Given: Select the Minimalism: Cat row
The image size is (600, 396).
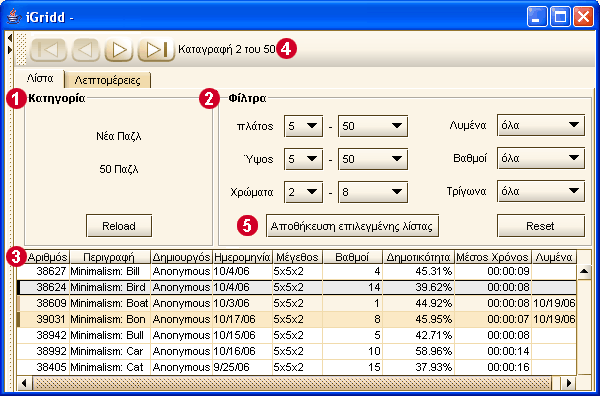Looking at the screenshot, I should tap(297, 367).
